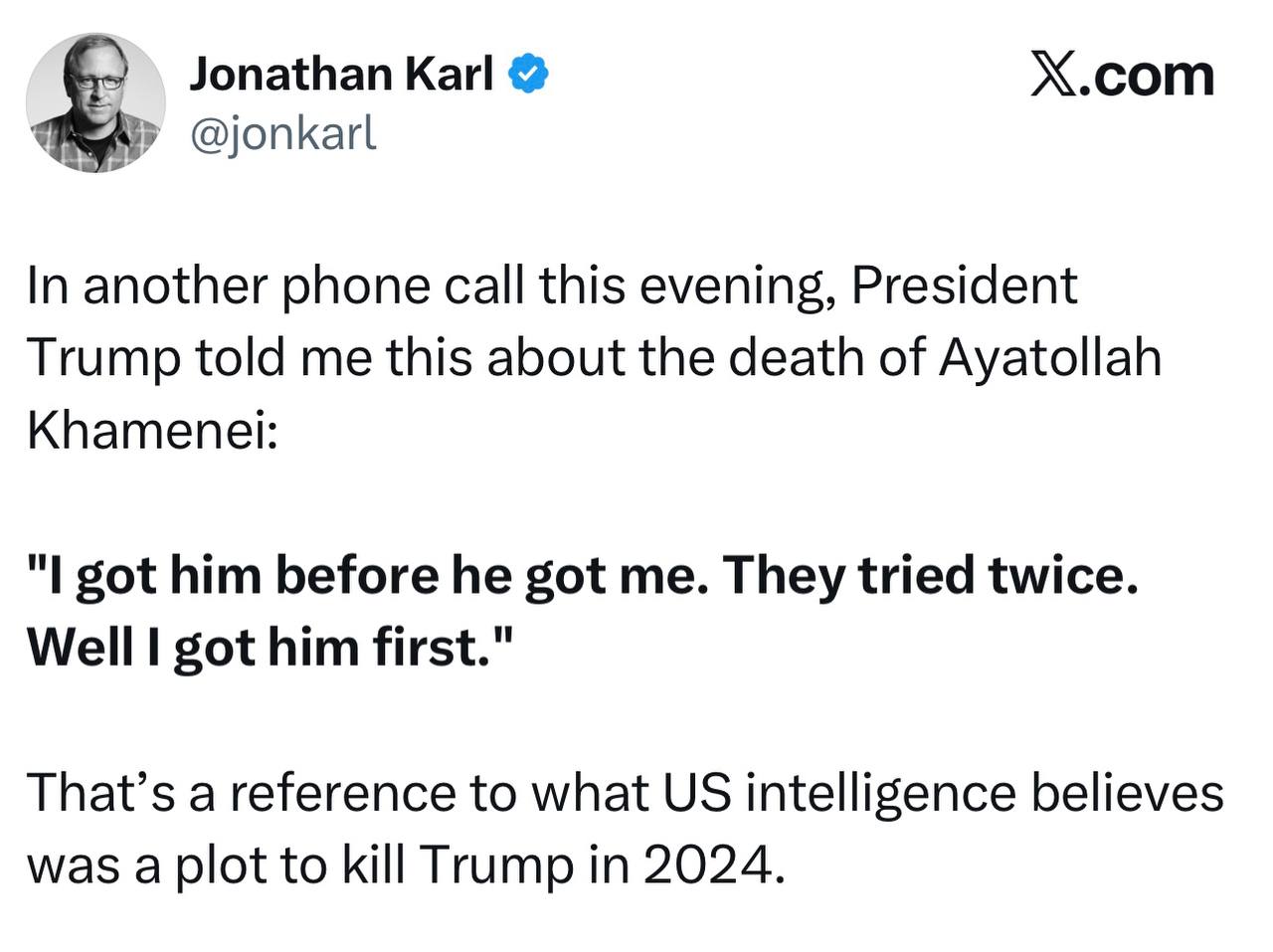Viewport: 1273px width, 952px height.
Task: Click the year "2024" in the tweet
Action: click(705, 865)
